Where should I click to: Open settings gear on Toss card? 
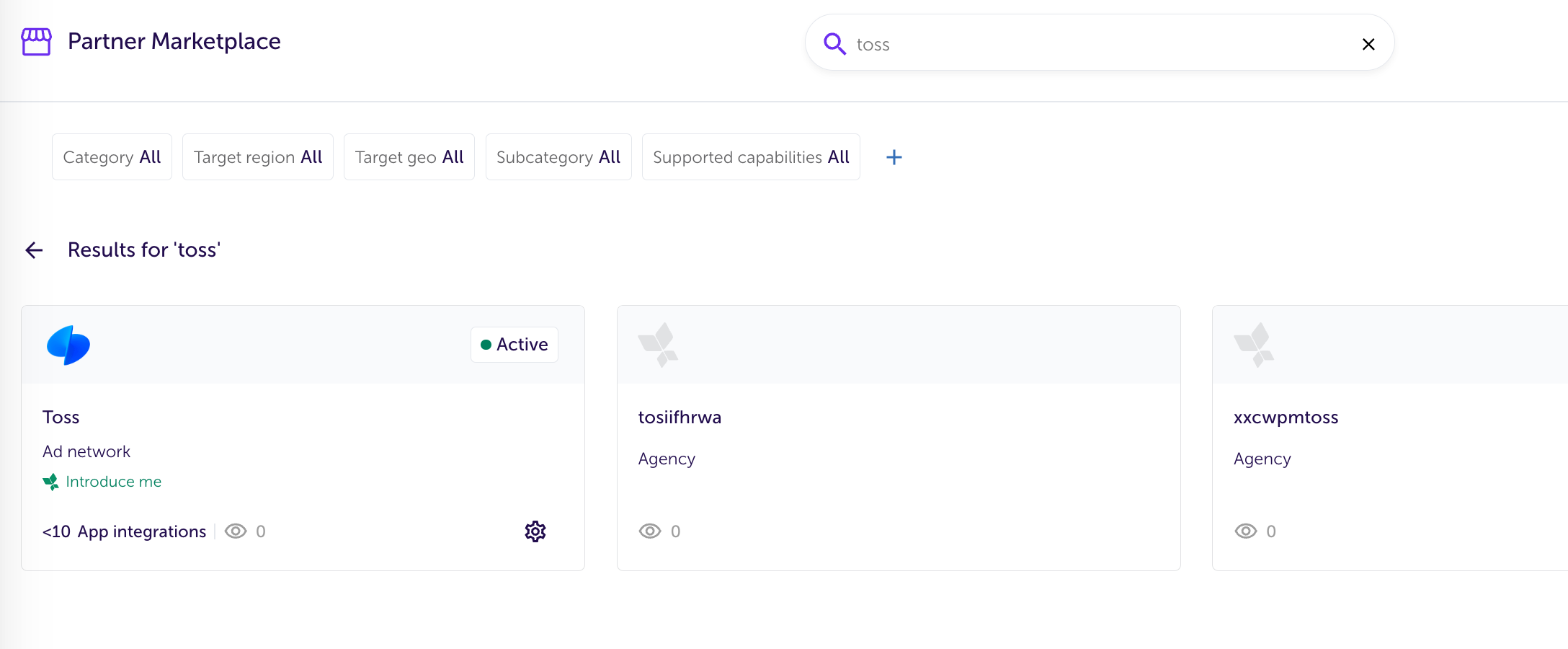pyautogui.click(x=535, y=531)
